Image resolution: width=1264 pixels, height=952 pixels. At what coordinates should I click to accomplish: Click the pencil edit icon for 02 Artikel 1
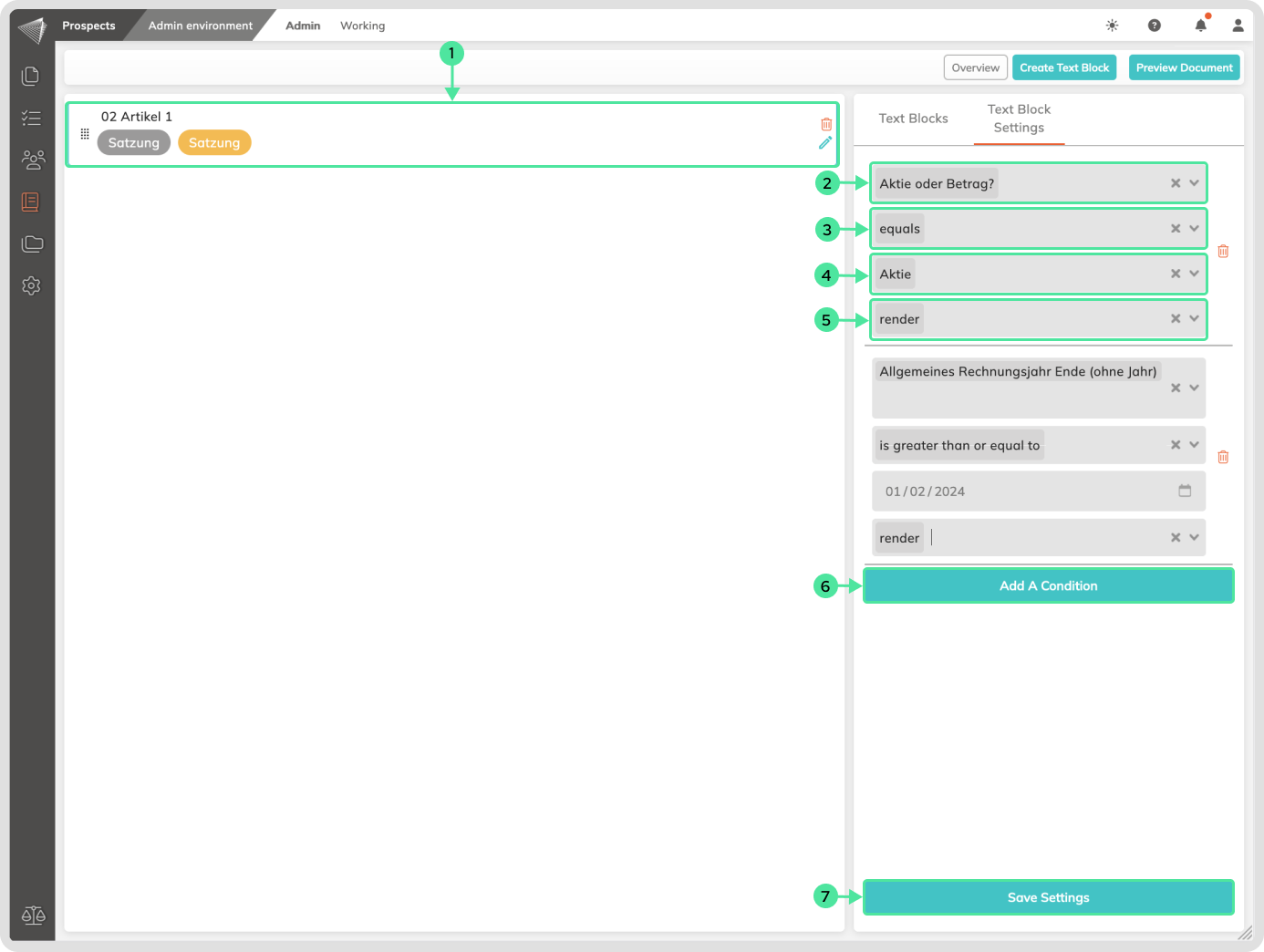tap(825, 143)
